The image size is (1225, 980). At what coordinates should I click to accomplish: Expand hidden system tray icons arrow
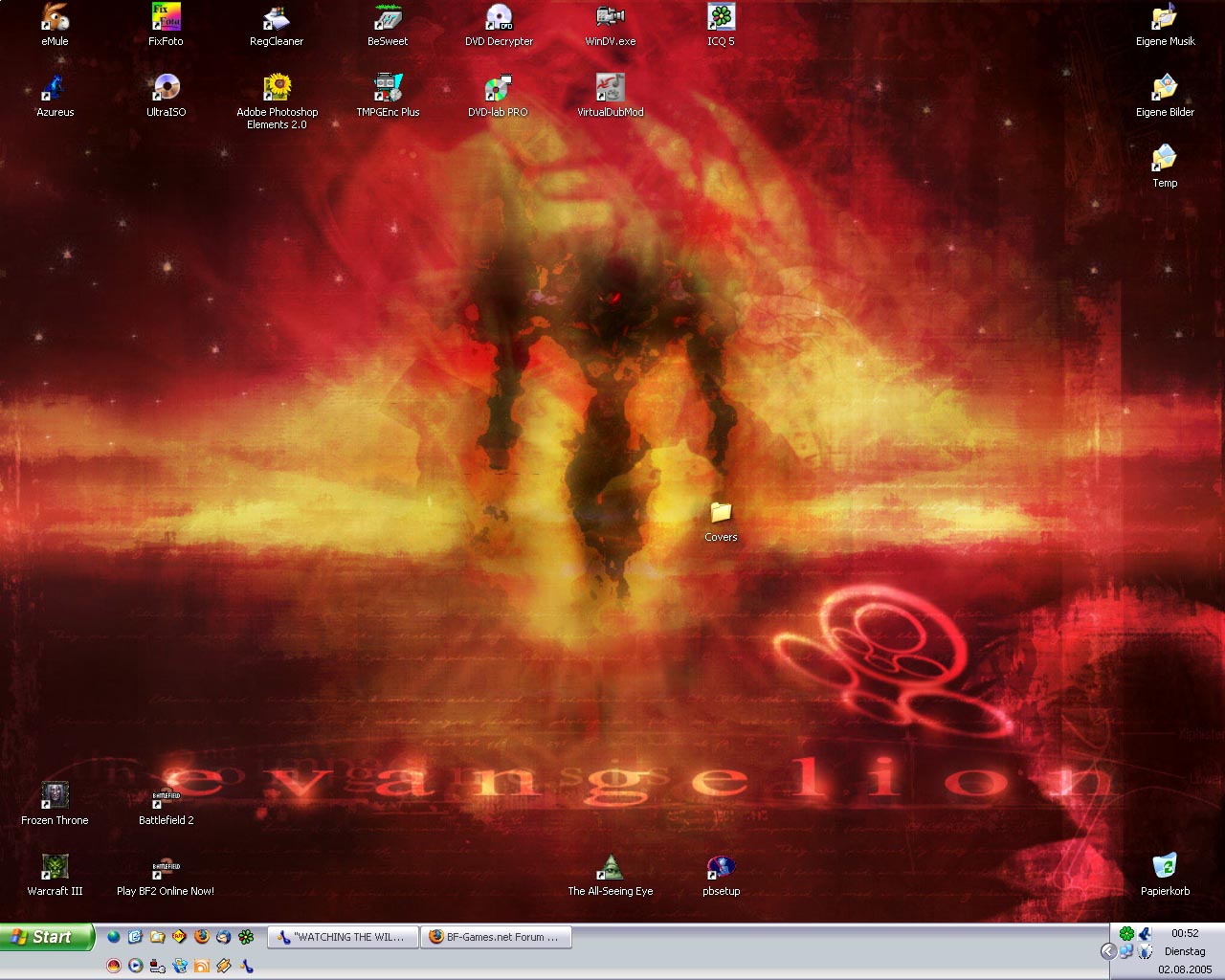(1108, 951)
